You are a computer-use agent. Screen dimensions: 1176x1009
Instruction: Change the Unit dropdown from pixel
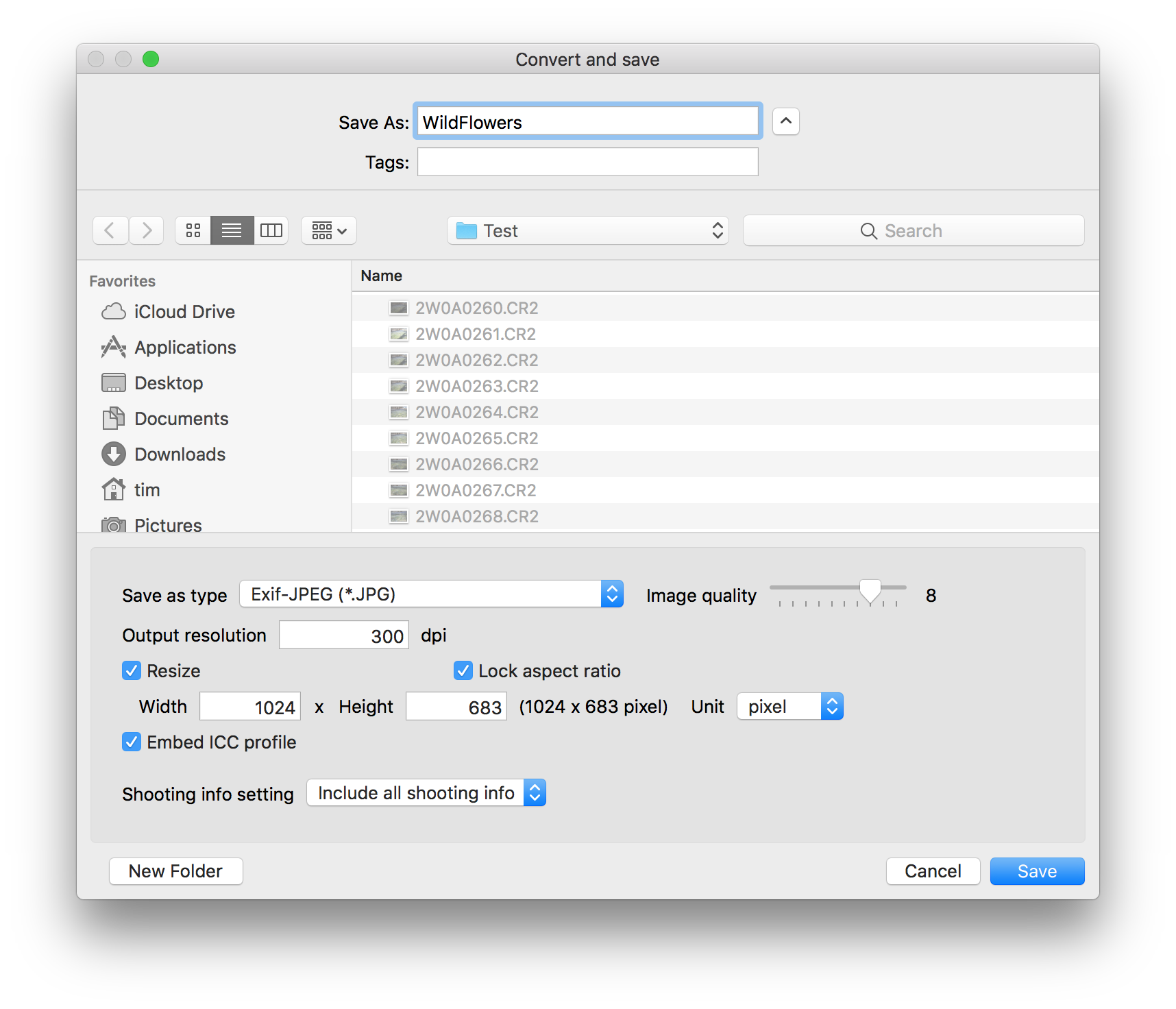point(789,706)
